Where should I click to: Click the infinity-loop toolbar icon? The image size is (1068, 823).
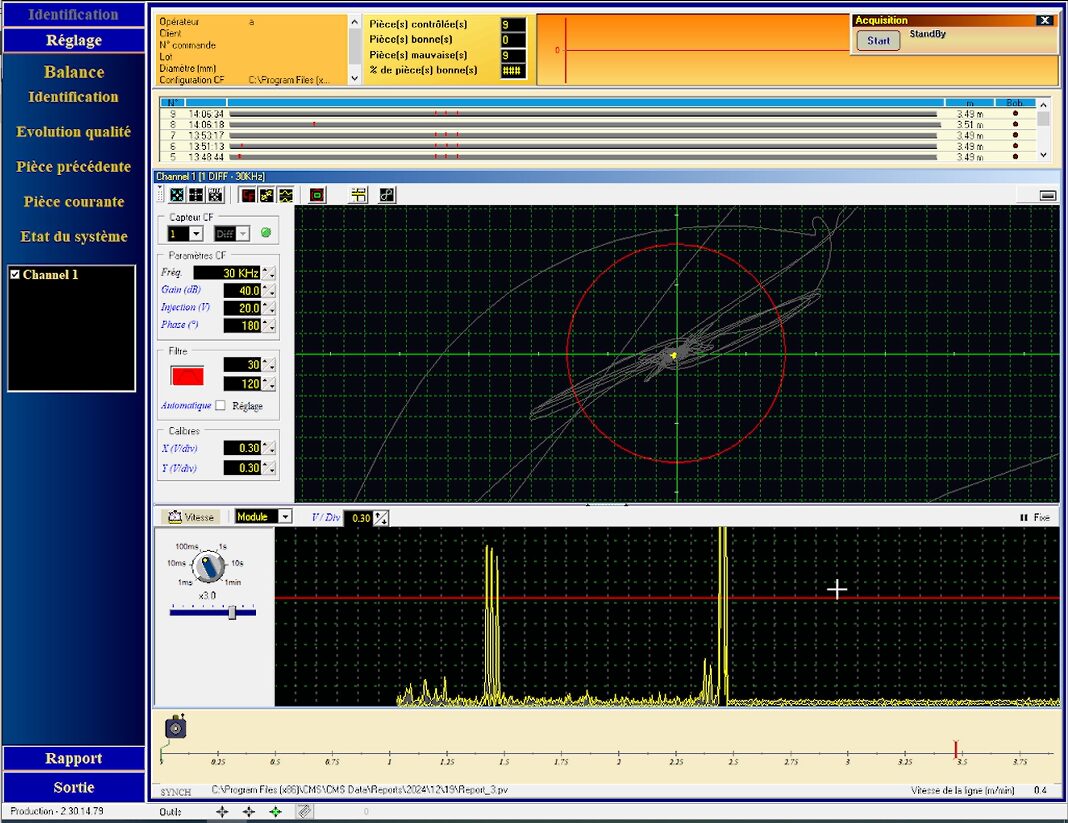coord(386,195)
